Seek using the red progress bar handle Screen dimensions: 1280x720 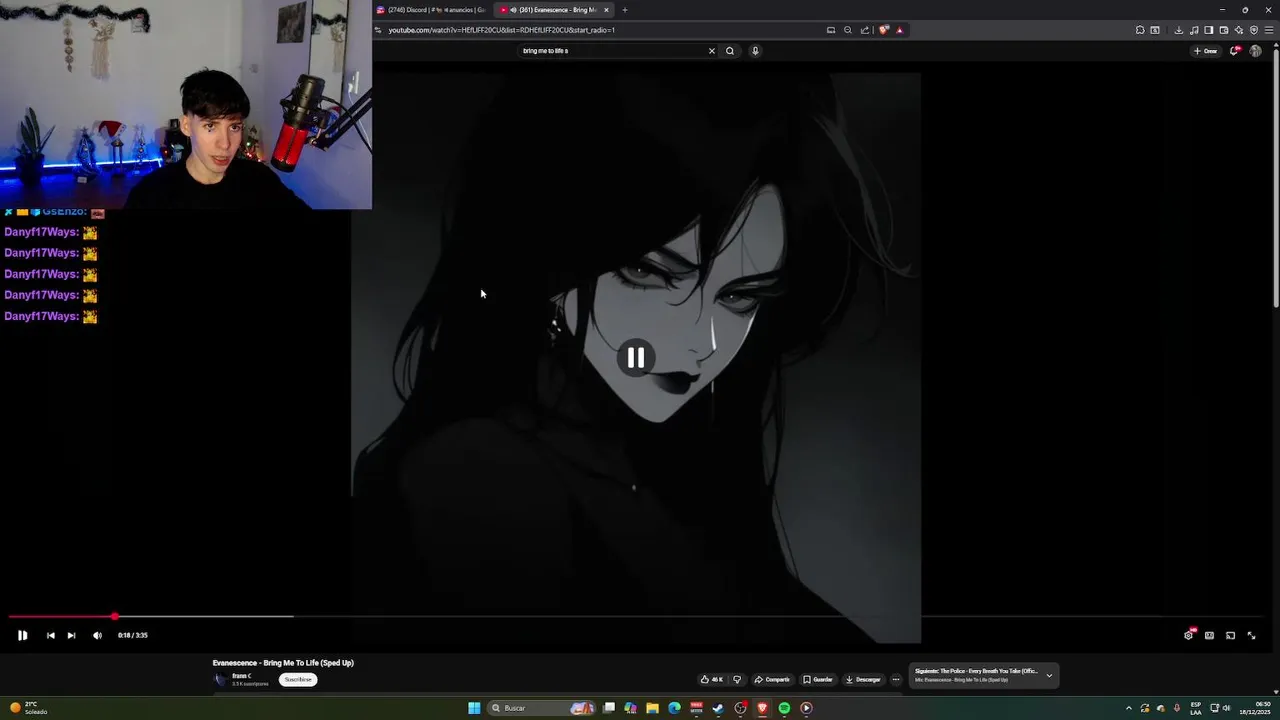coord(115,617)
